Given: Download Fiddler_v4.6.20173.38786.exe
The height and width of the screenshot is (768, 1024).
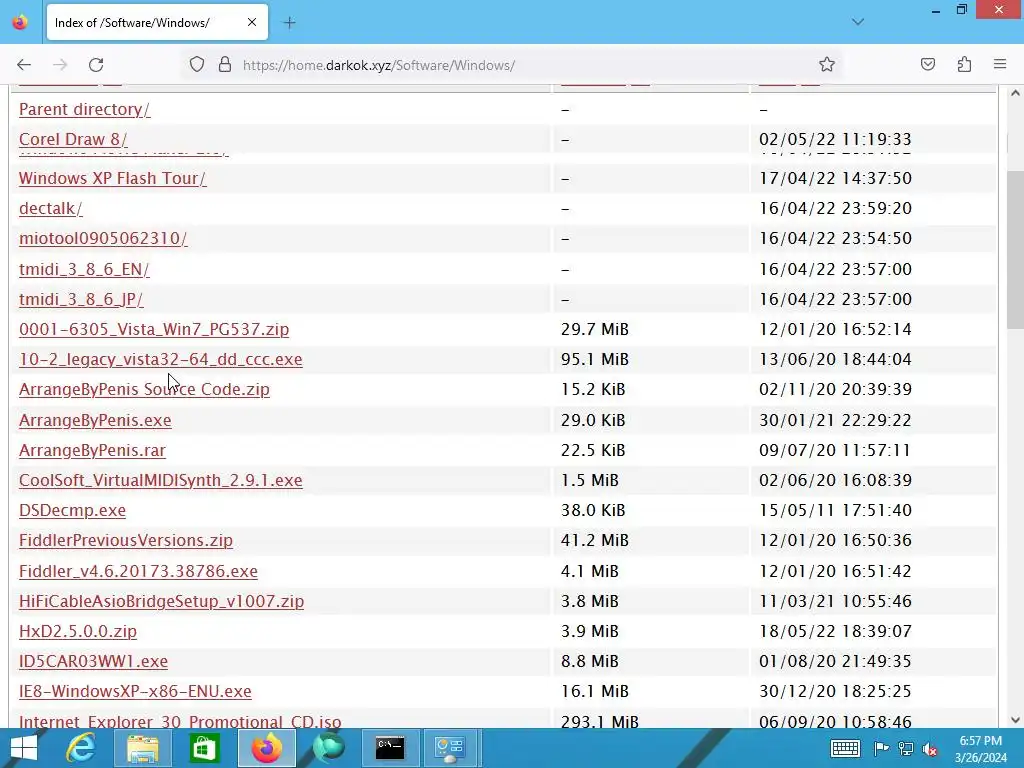Looking at the screenshot, I should point(138,571).
